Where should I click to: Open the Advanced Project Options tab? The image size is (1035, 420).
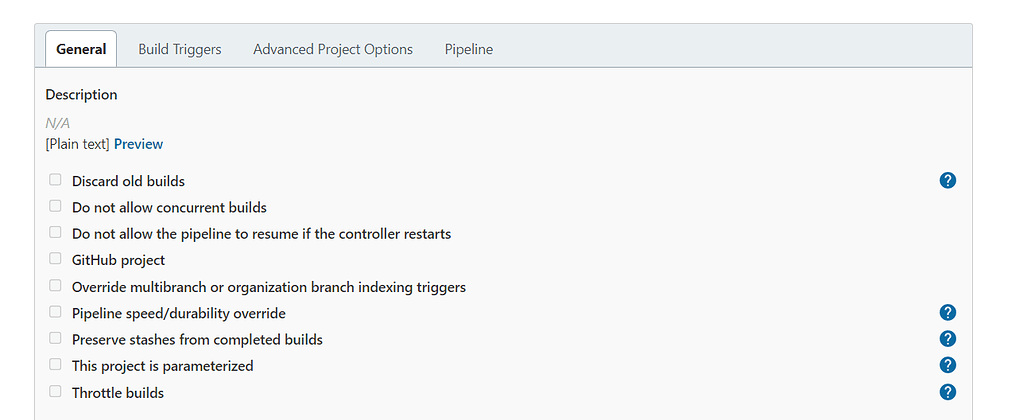(x=333, y=49)
